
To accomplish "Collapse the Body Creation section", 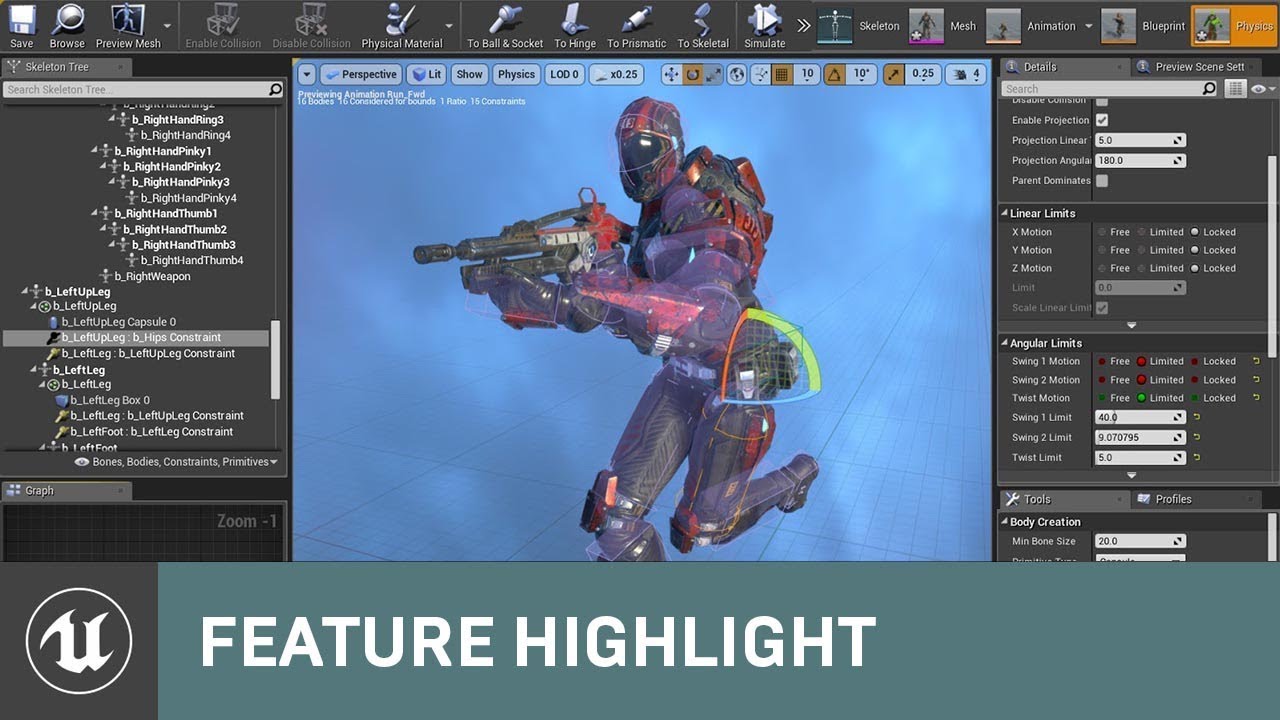I will point(1005,522).
